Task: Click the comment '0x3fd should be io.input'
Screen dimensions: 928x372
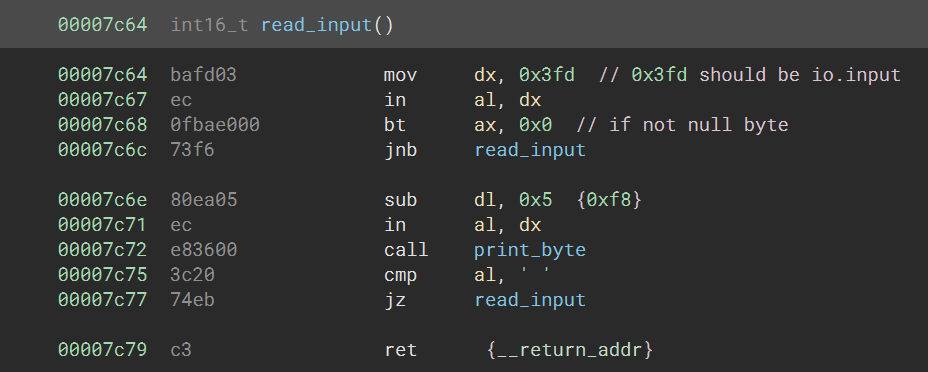Action: click(x=766, y=75)
